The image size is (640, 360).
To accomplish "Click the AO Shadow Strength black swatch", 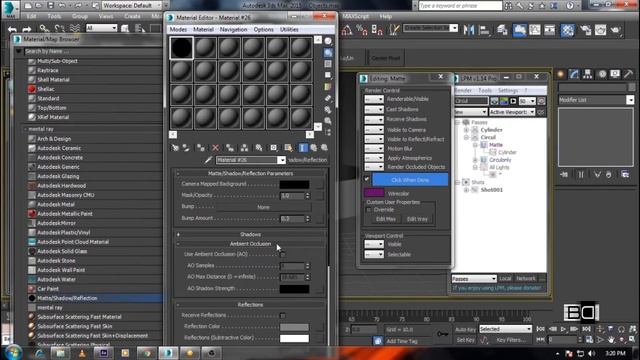I will pos(294,289).
